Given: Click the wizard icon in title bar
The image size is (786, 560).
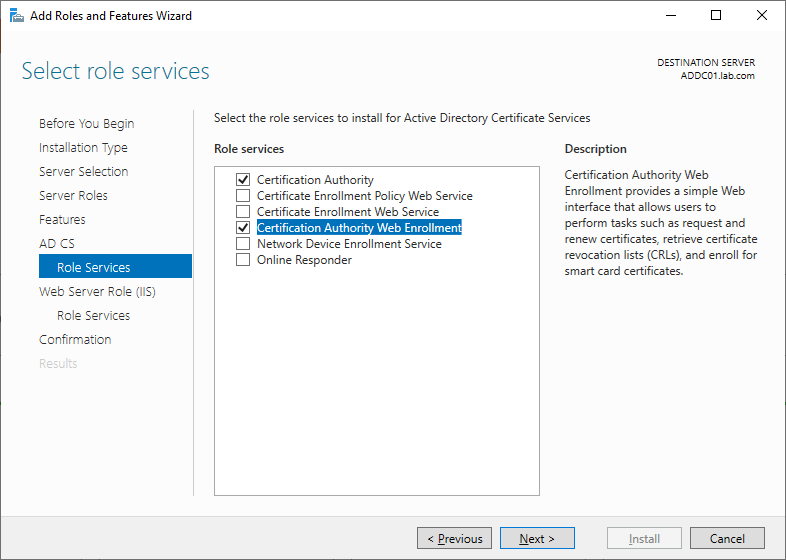Looking at the screenshot, I should tap(17, 16).
